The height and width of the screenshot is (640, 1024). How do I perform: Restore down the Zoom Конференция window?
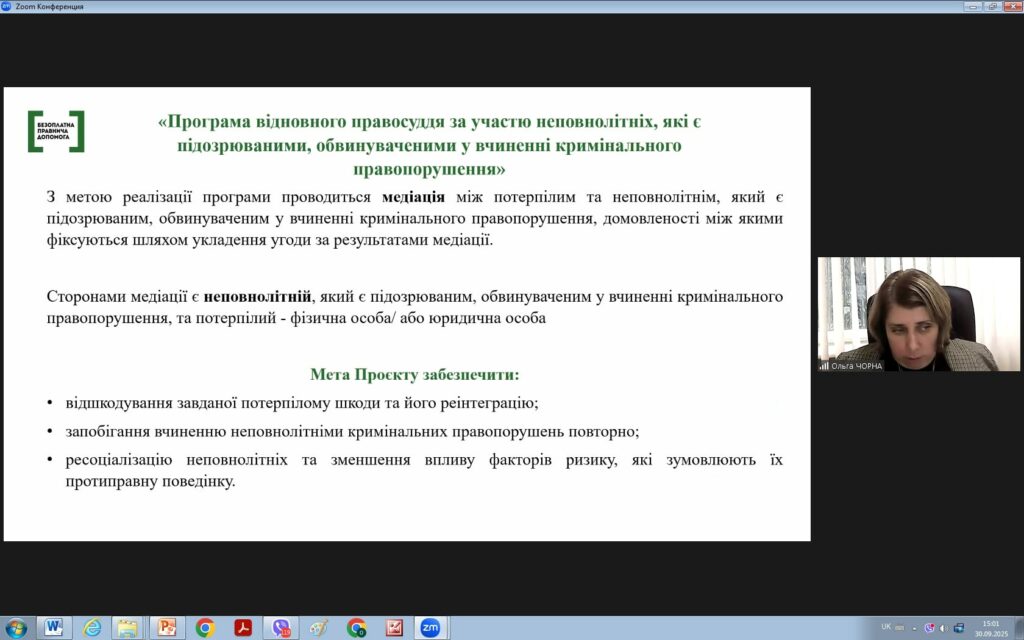pyautogui.click(x=992, y=6)
